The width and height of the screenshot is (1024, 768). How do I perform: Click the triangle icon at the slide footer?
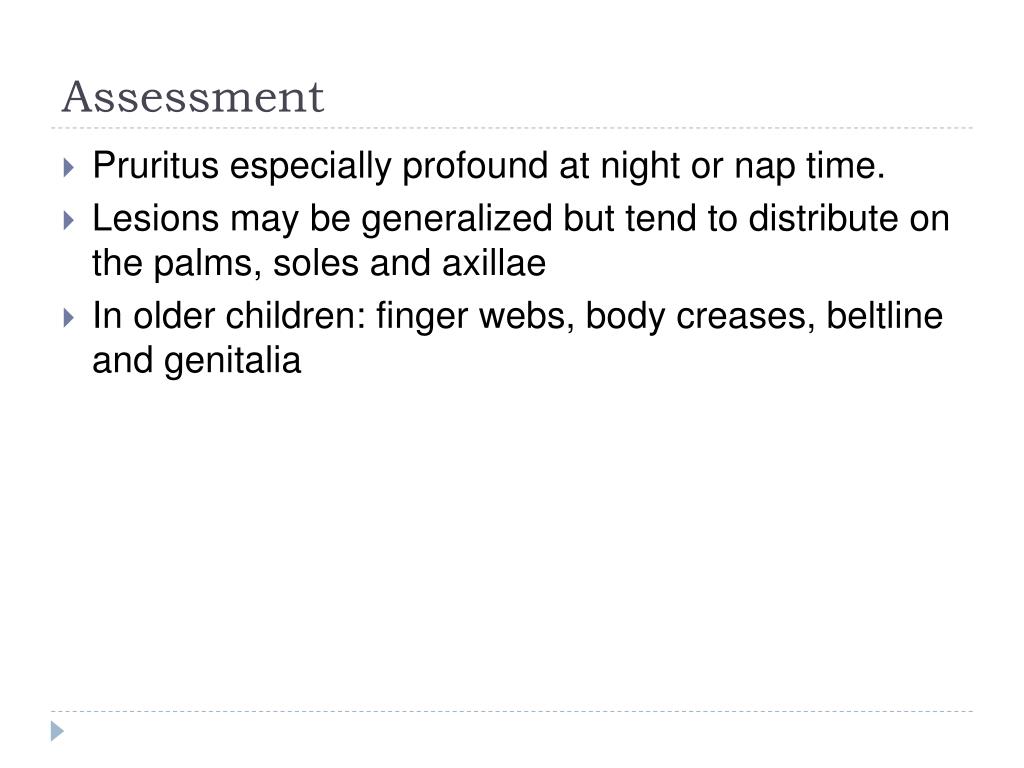click(x=57, y=731)
